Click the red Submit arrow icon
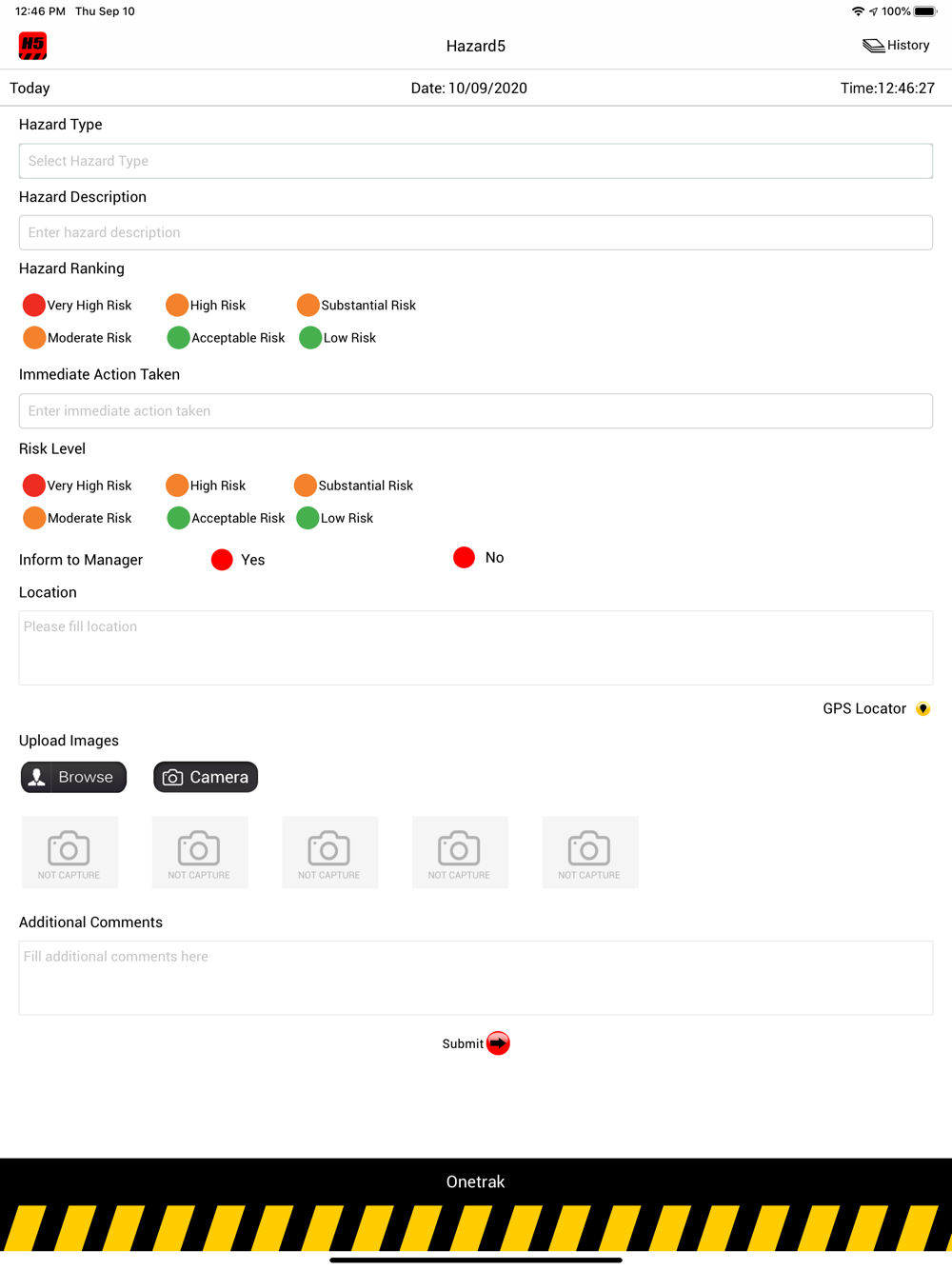 tap(498, 1043)
